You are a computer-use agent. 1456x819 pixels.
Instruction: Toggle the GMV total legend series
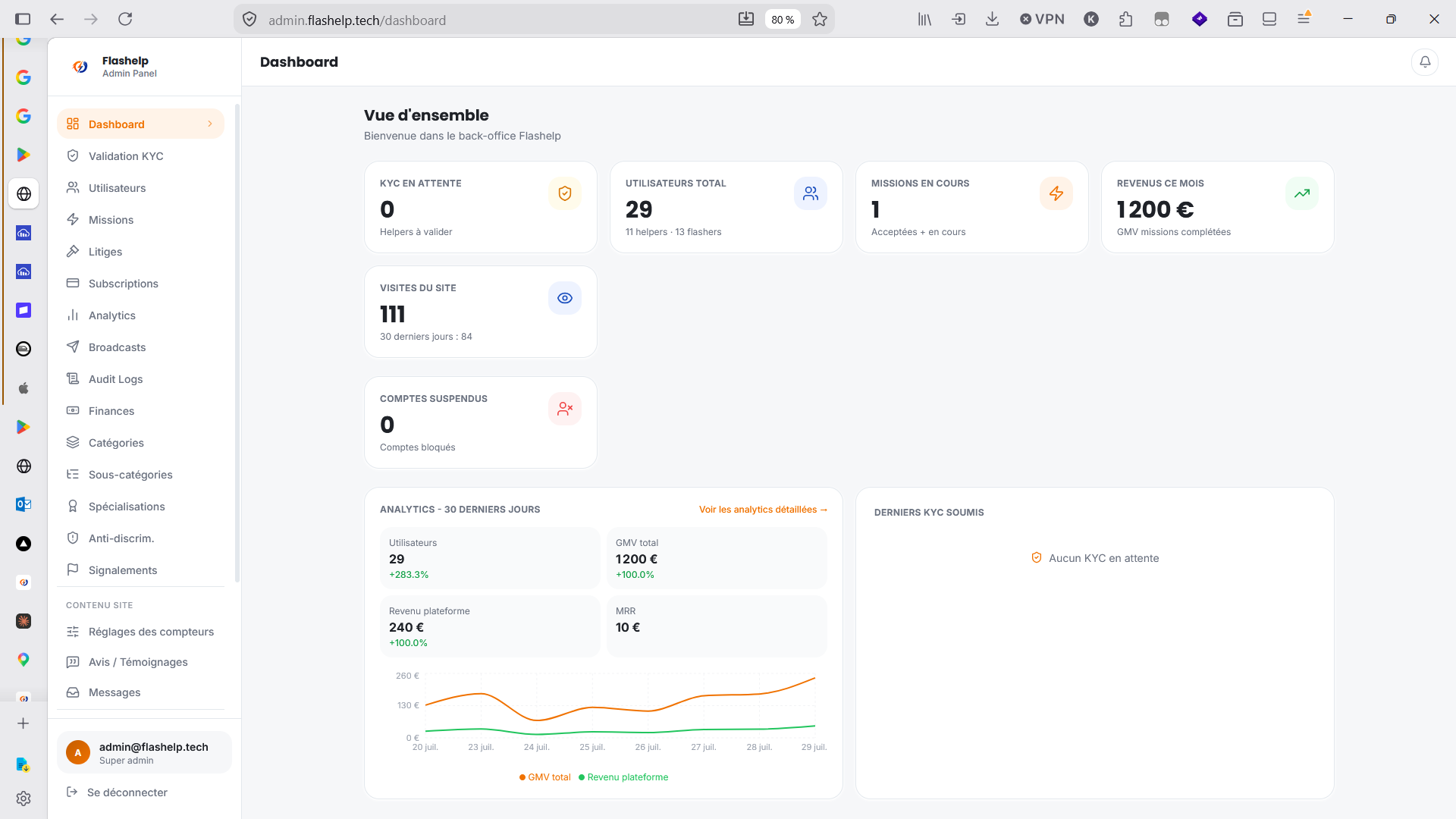(x=545, y=777)
